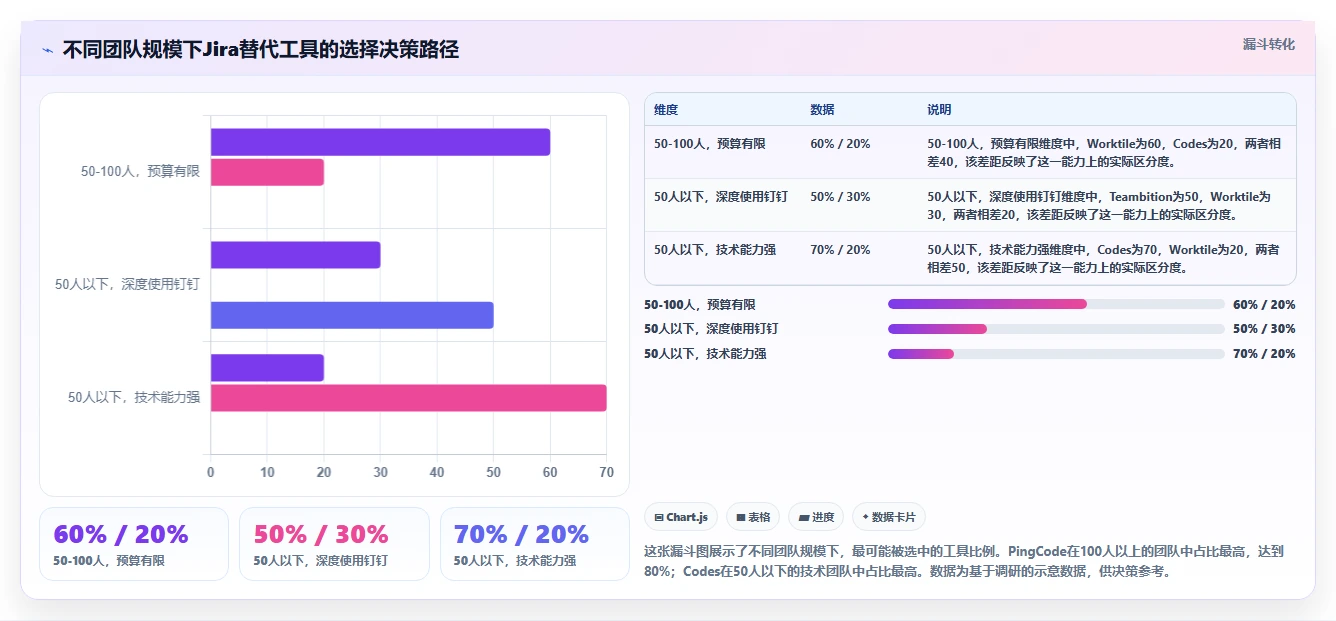Click the x-axis tick label 70
1336x621 pixels.
click(606, 472)
